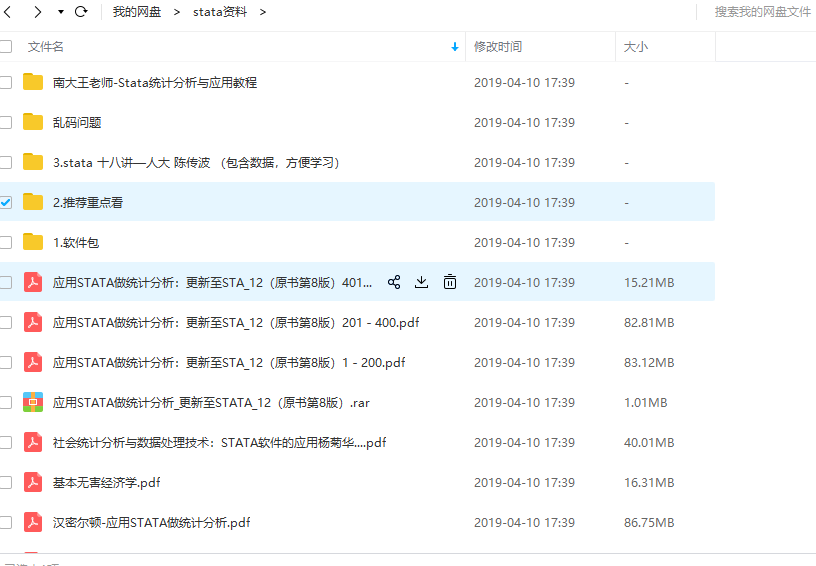The image size is (816, 566).
Task: Check the box for the .rar file row
Action: [x=6, y=403]
